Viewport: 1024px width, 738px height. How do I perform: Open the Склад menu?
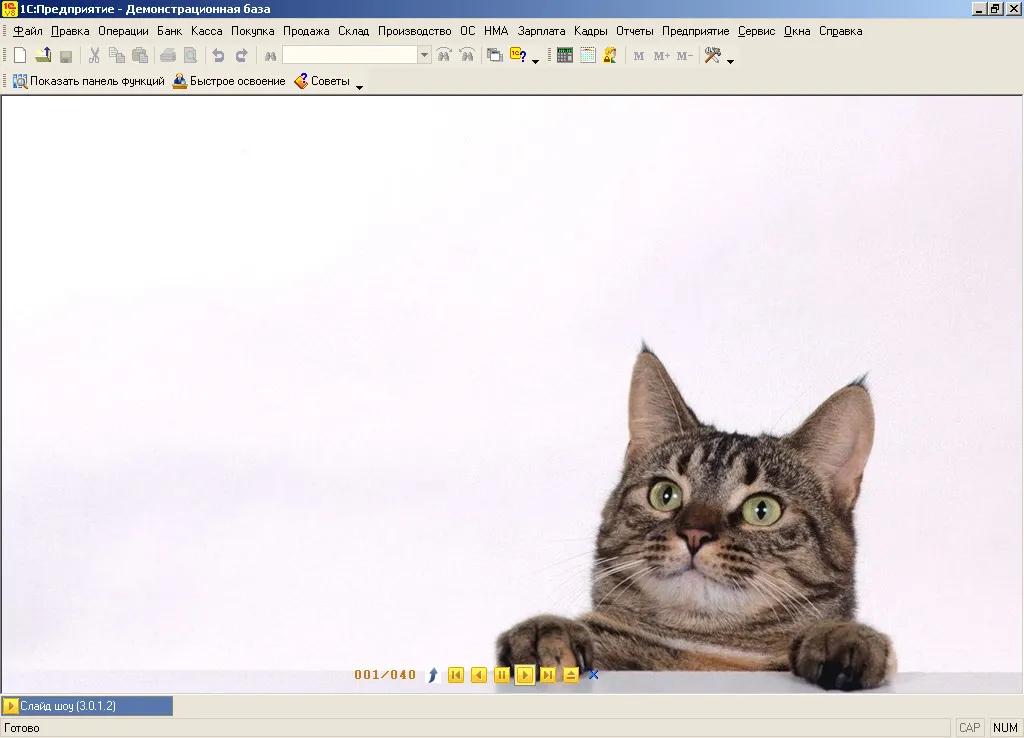(353, 31)
